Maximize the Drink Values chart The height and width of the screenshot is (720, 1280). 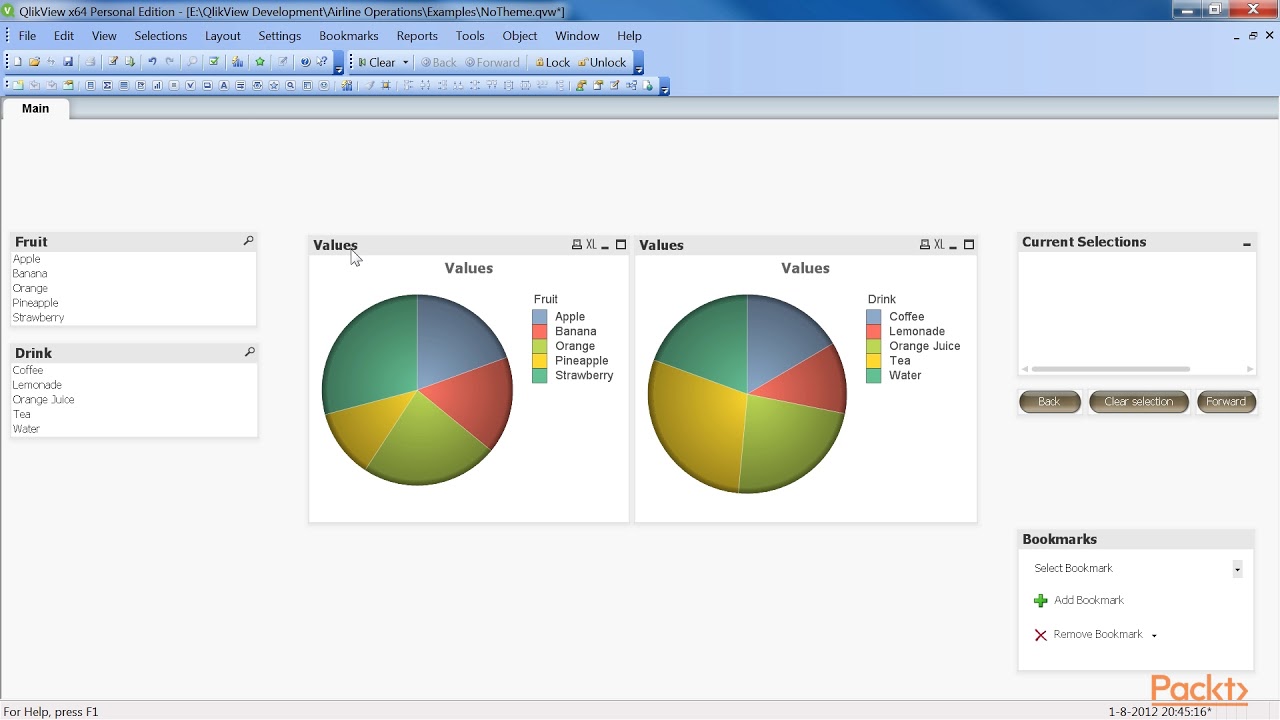(x=969, y=245)
